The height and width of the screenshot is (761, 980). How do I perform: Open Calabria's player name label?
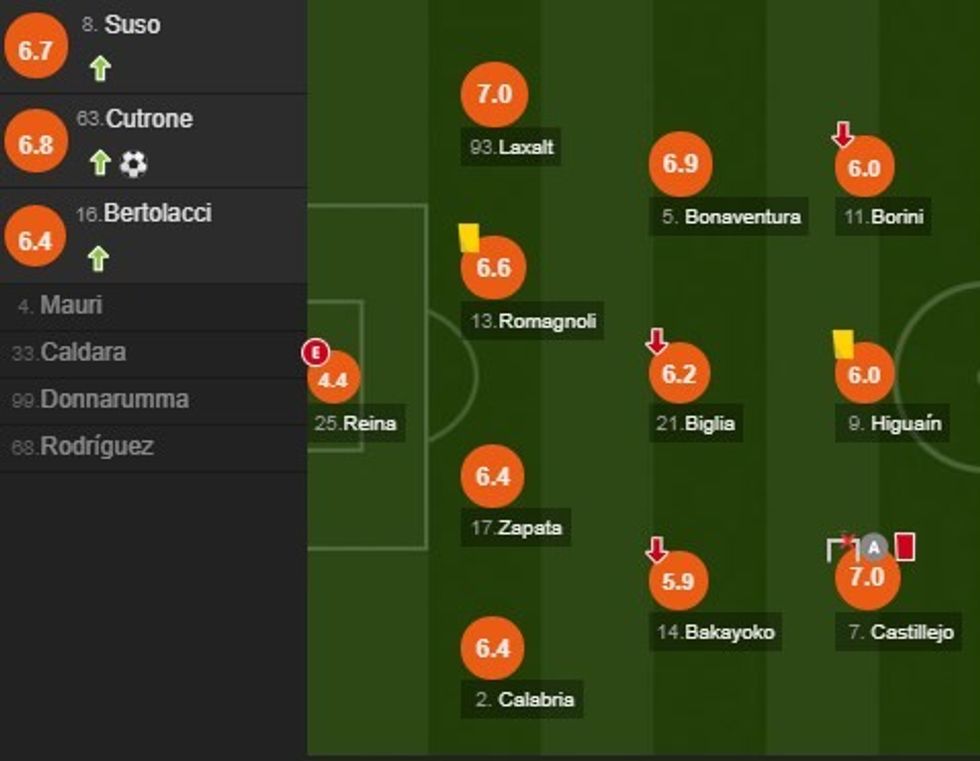pyautogui.click(x=525, y=699)
